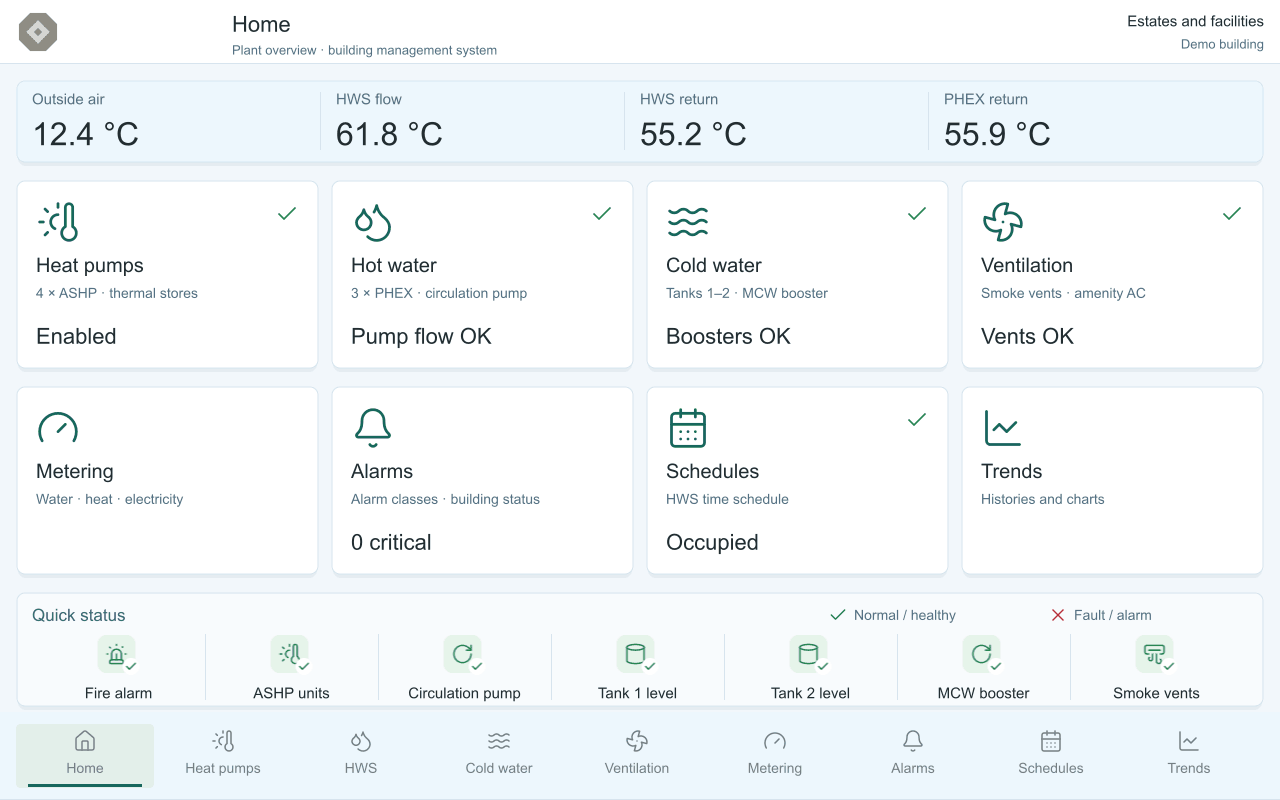Click the HWS return 55.2 °C reading

(x=693, y=134)
